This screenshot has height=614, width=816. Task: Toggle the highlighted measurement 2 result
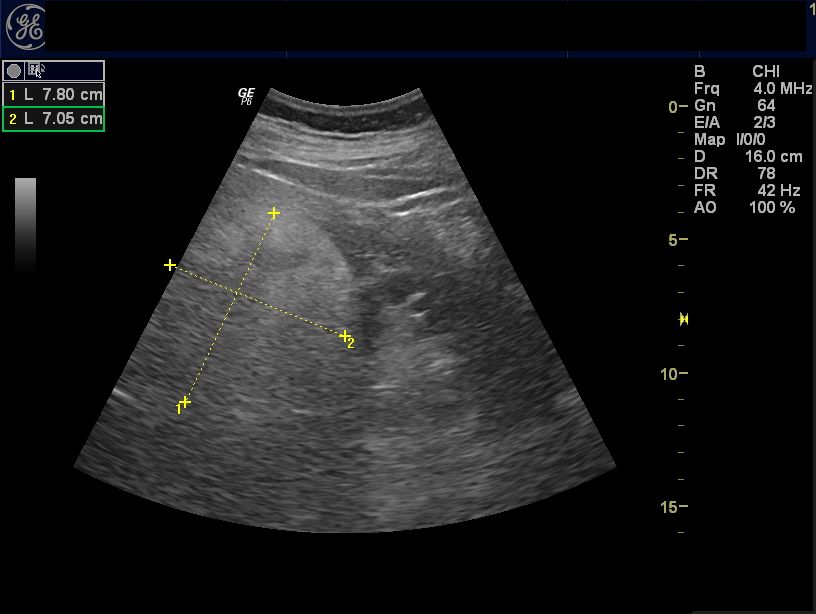tap(53, 120)
